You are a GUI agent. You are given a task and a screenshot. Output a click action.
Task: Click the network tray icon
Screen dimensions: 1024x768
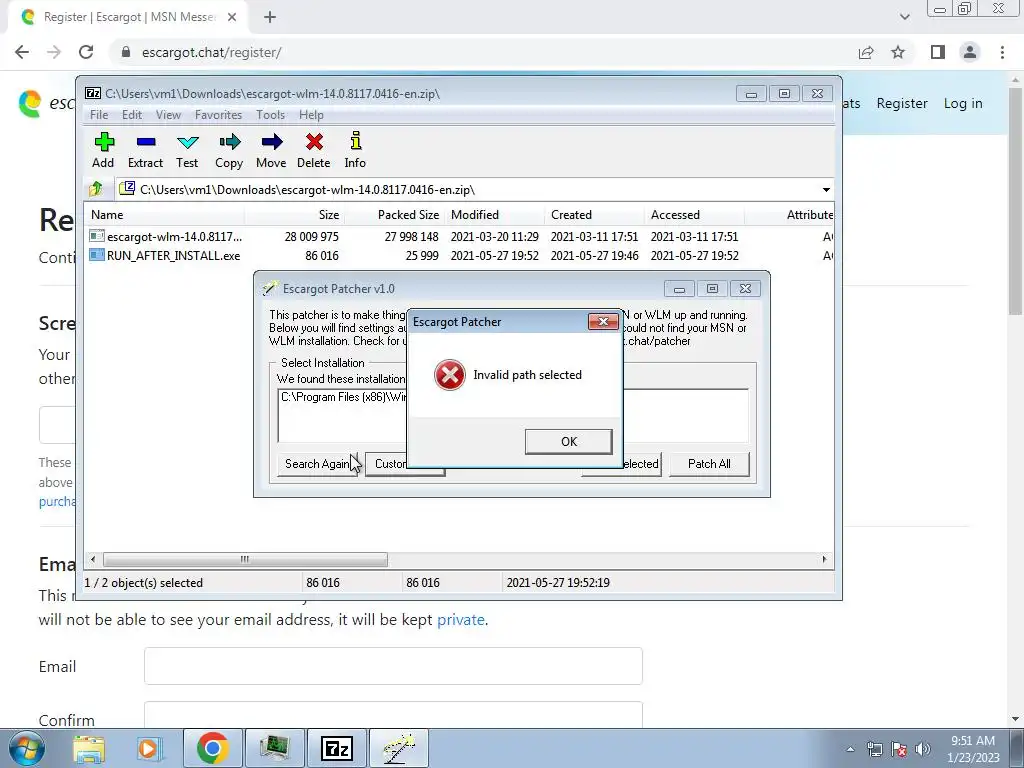[x=874, y=749]
